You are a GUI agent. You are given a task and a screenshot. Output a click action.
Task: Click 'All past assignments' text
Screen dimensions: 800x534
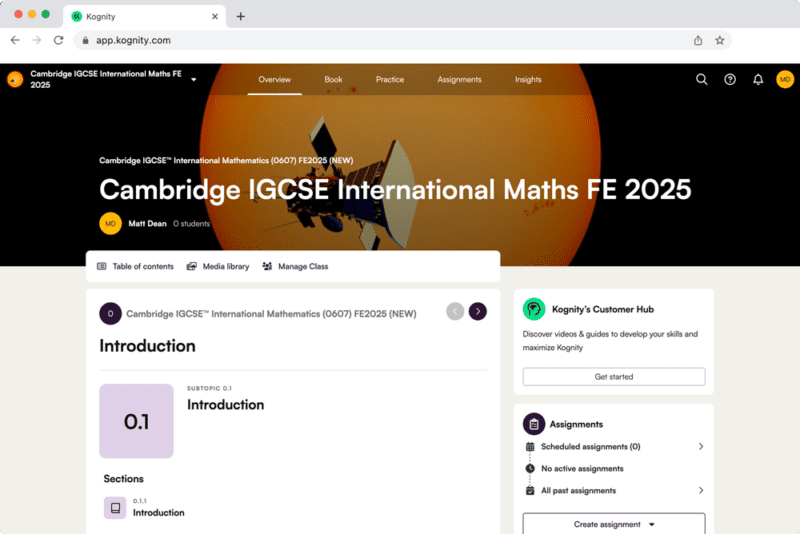click(x=578, y=490)
